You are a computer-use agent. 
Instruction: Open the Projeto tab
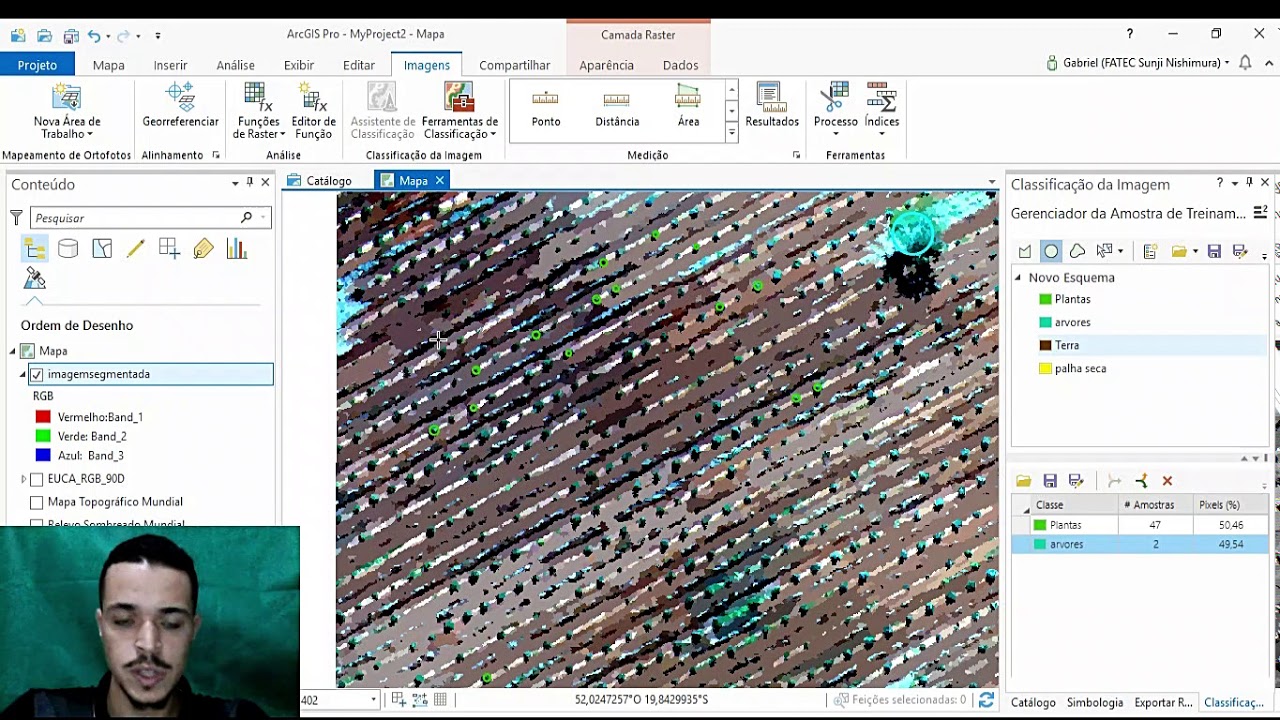click(37, 65)
